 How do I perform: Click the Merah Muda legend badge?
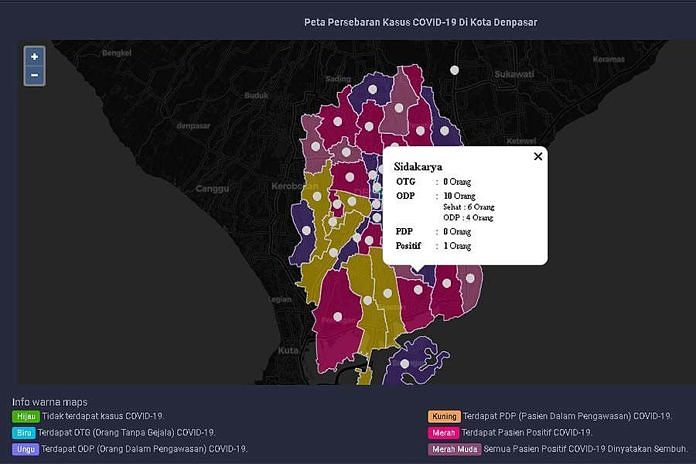(x=455, y=449)
